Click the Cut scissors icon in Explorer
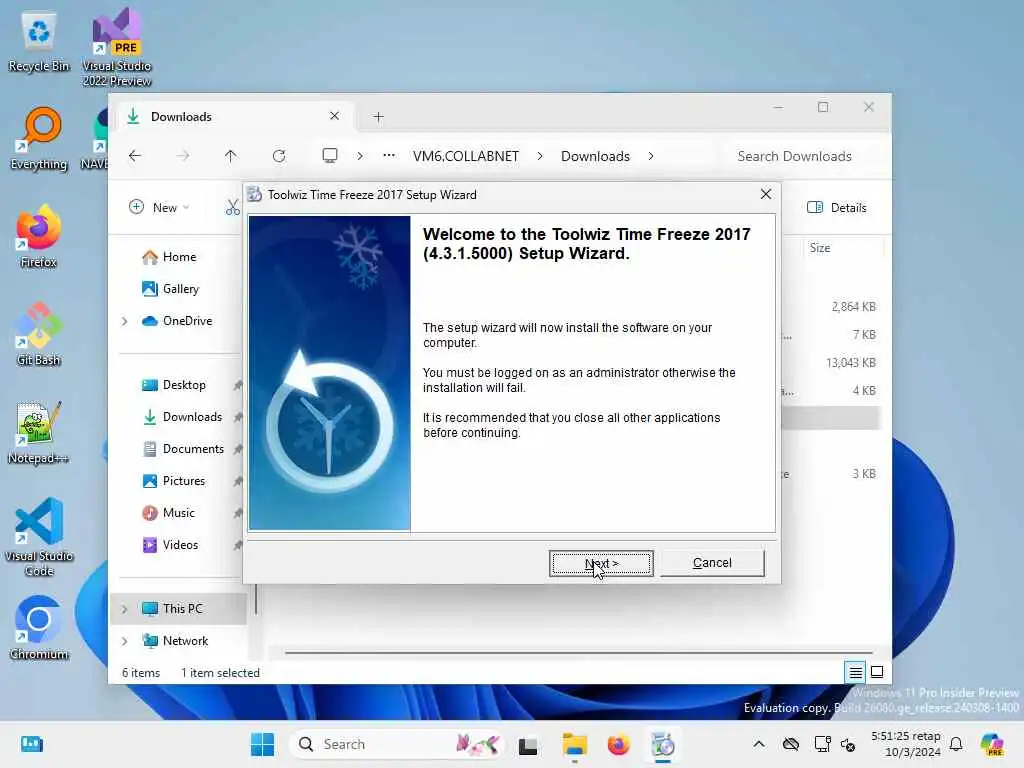Image resolution: width=1024 pixels, height=768 pixels. click(x=232, y=208)
